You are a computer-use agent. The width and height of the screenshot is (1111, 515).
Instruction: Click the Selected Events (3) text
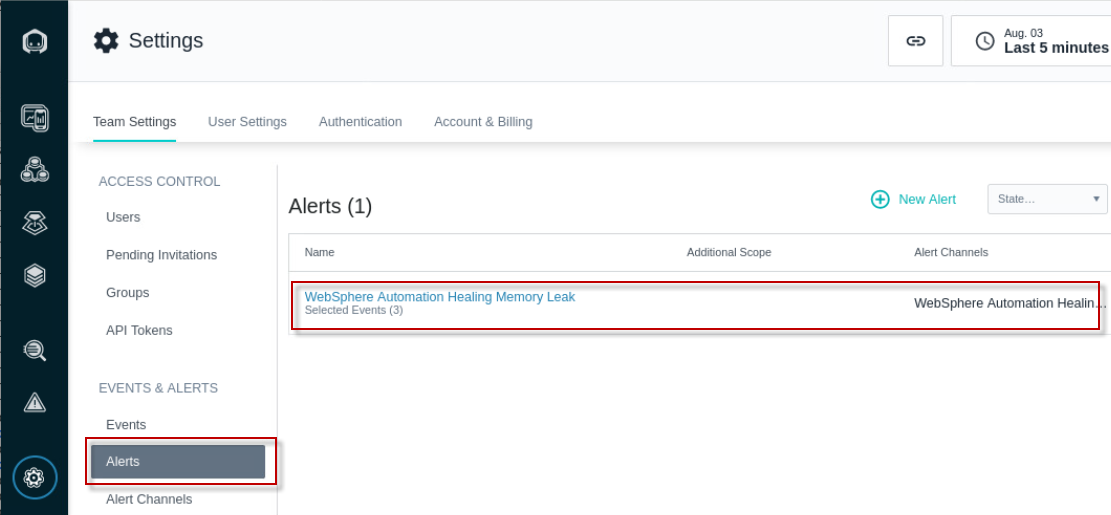point(354,310)
